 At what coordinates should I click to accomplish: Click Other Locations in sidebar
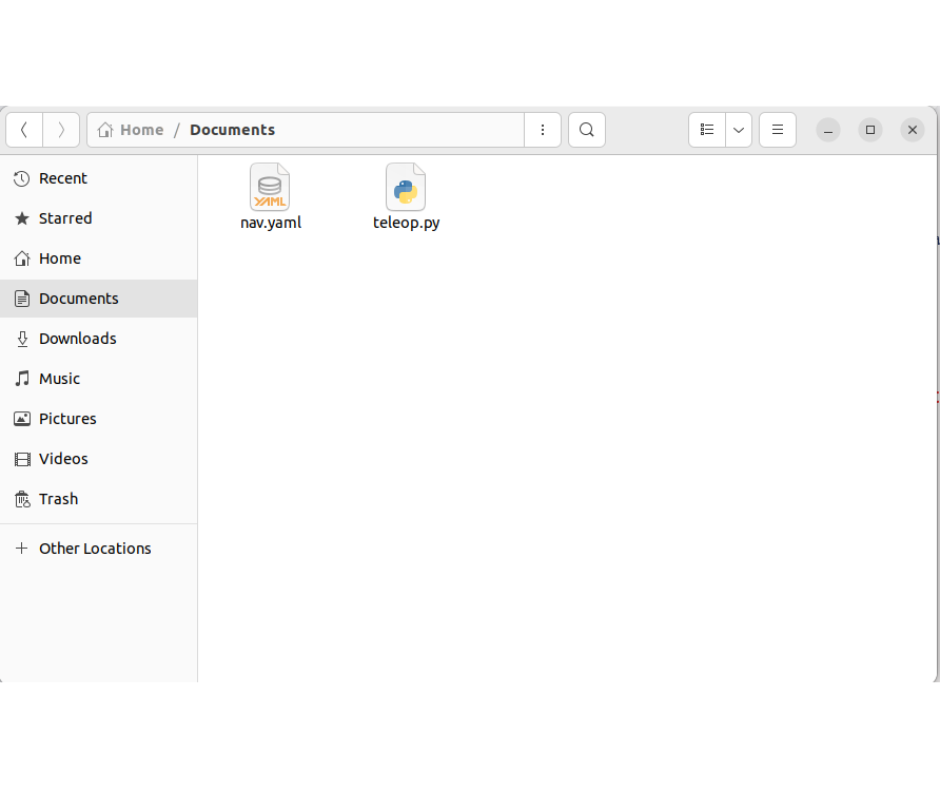click(95, 549)
